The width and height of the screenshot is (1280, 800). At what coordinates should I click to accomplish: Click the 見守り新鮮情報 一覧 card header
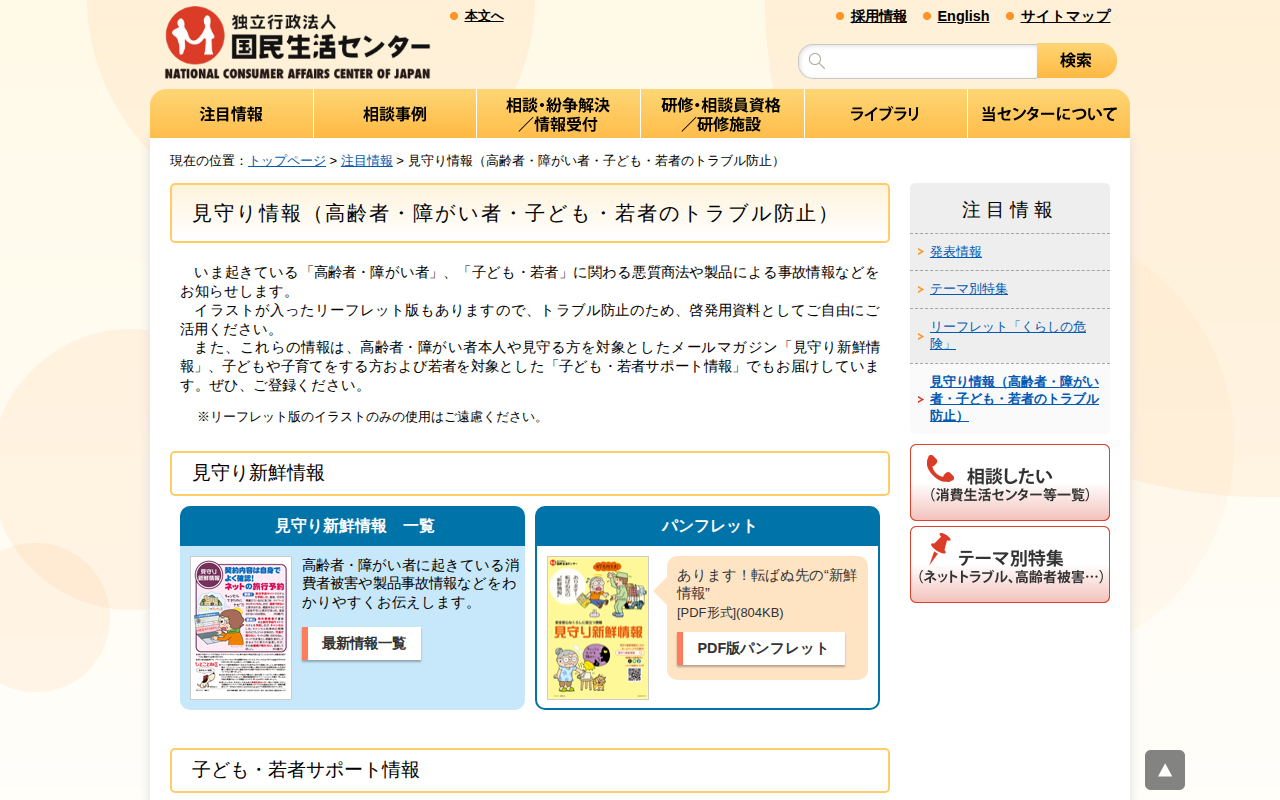353,526
